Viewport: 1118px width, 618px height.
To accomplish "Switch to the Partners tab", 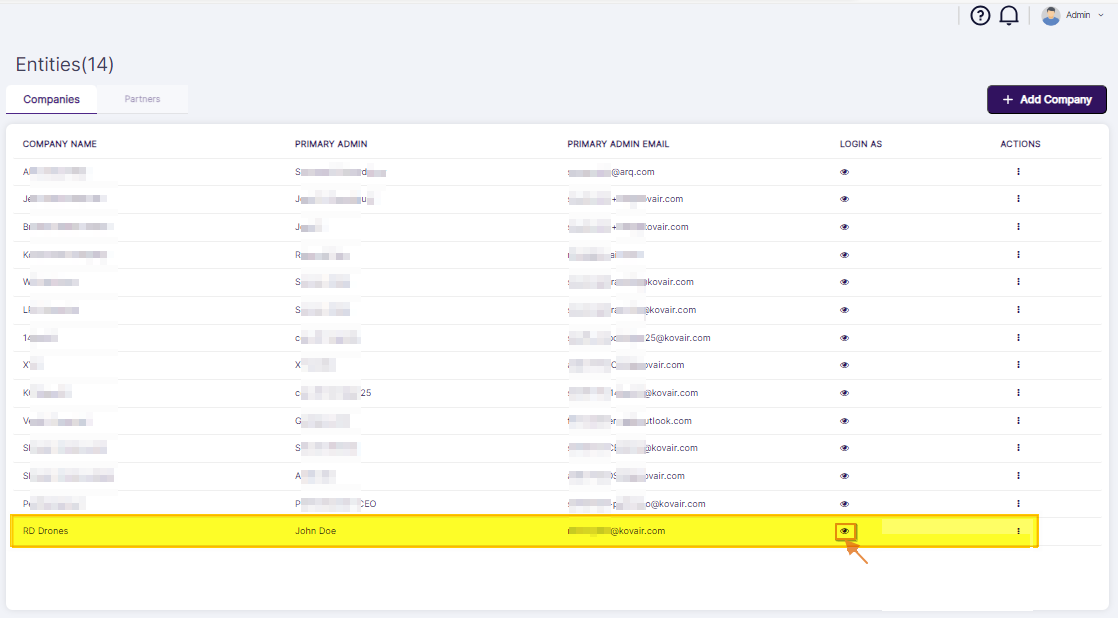I will 142,100.
